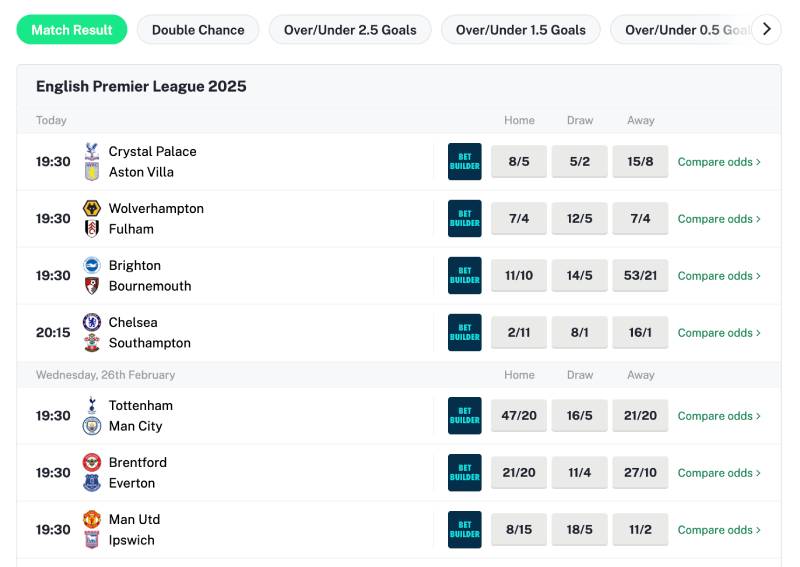The width and height of the screenshot is (800, 567).
Task: Compare odds for Brentford vs Everton
Action: [719, 473]
